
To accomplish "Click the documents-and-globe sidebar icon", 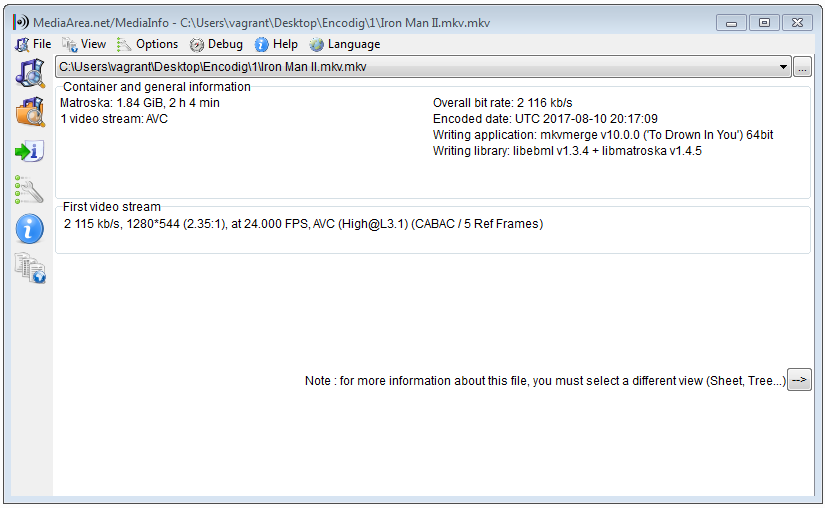I will [x=30, y=268].
